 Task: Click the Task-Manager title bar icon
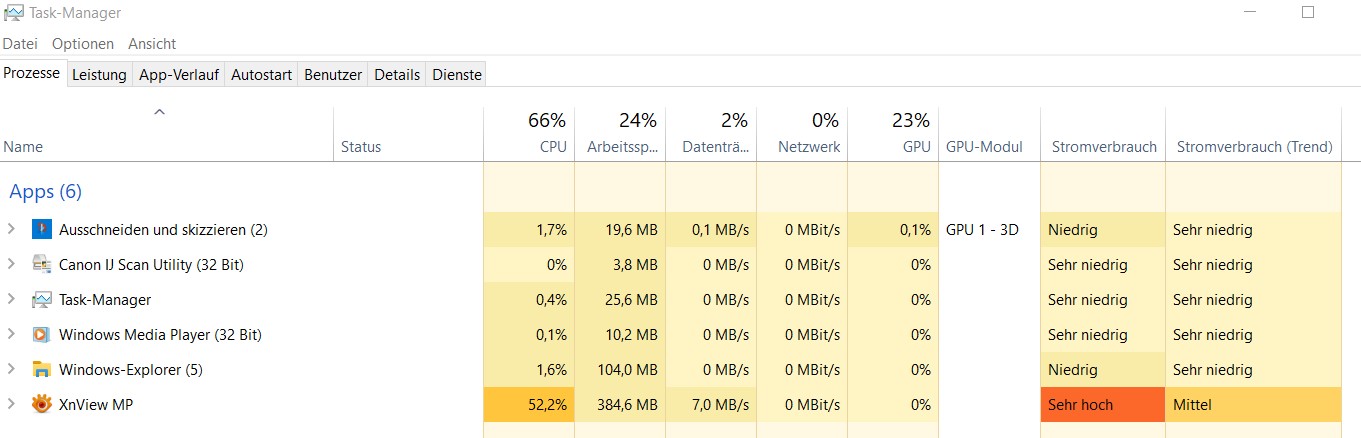[x=13, y=13]
